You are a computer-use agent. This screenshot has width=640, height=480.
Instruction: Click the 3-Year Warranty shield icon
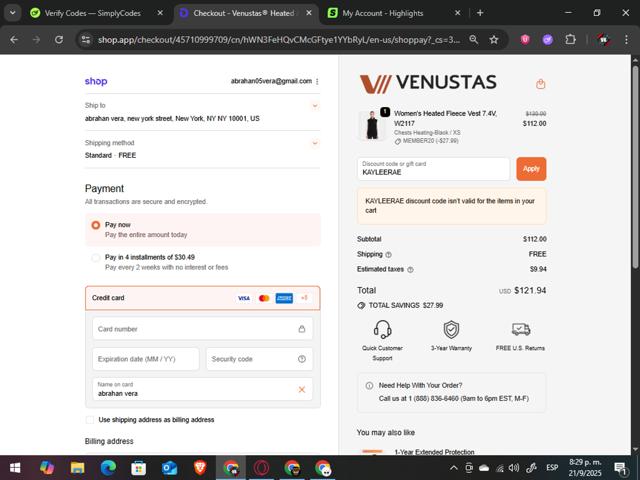451,329
